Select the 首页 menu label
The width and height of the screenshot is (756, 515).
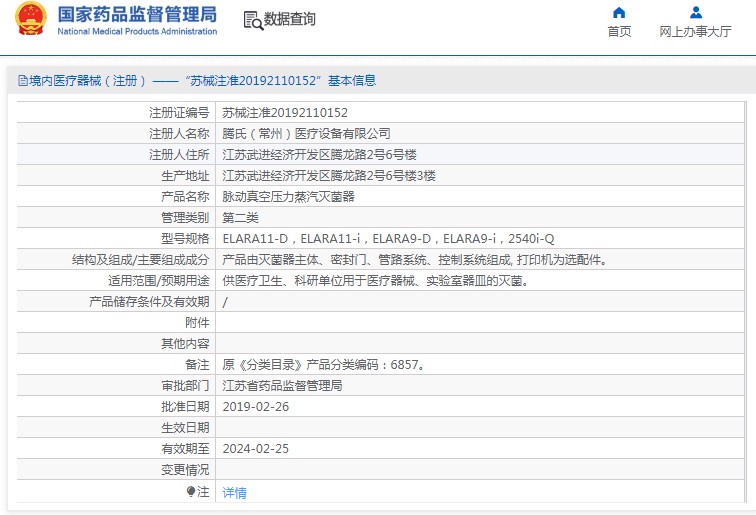619,32
